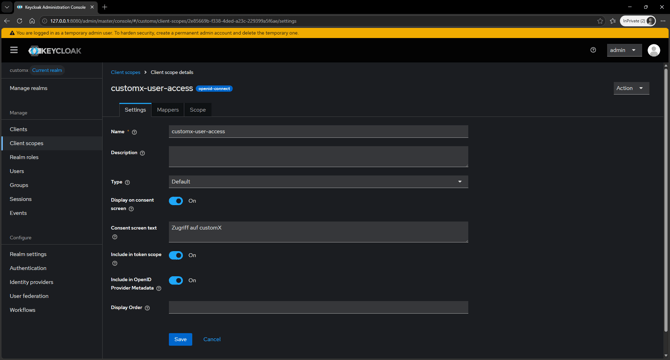Screen dimensions: 670x360
Task: Open browser extensions icon
Action: 612,21
